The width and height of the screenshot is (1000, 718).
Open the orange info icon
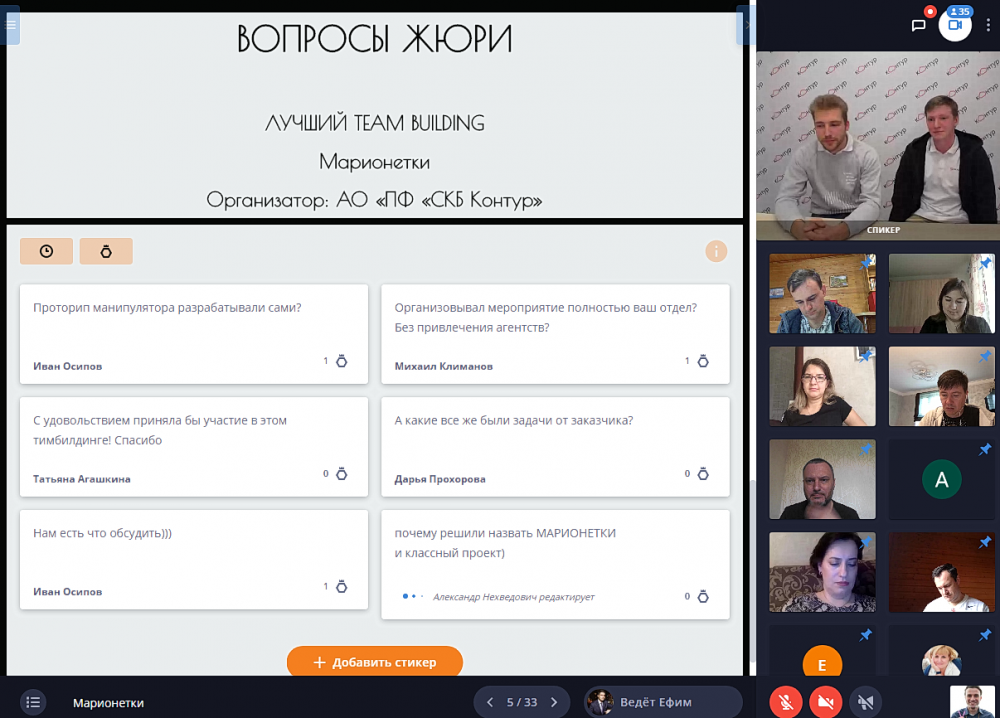[716, 251]
